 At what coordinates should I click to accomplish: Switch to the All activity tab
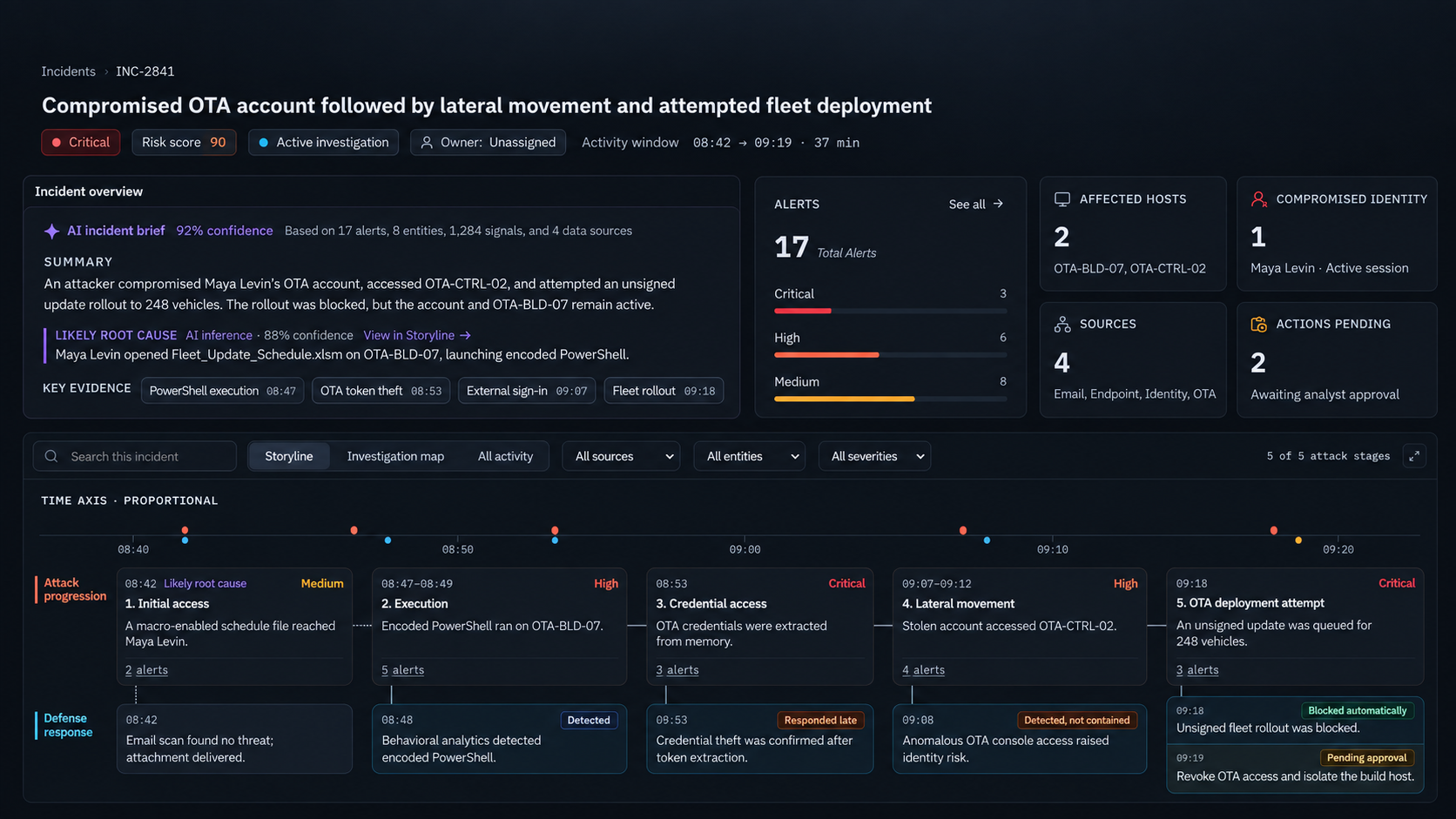pos(505,456)
